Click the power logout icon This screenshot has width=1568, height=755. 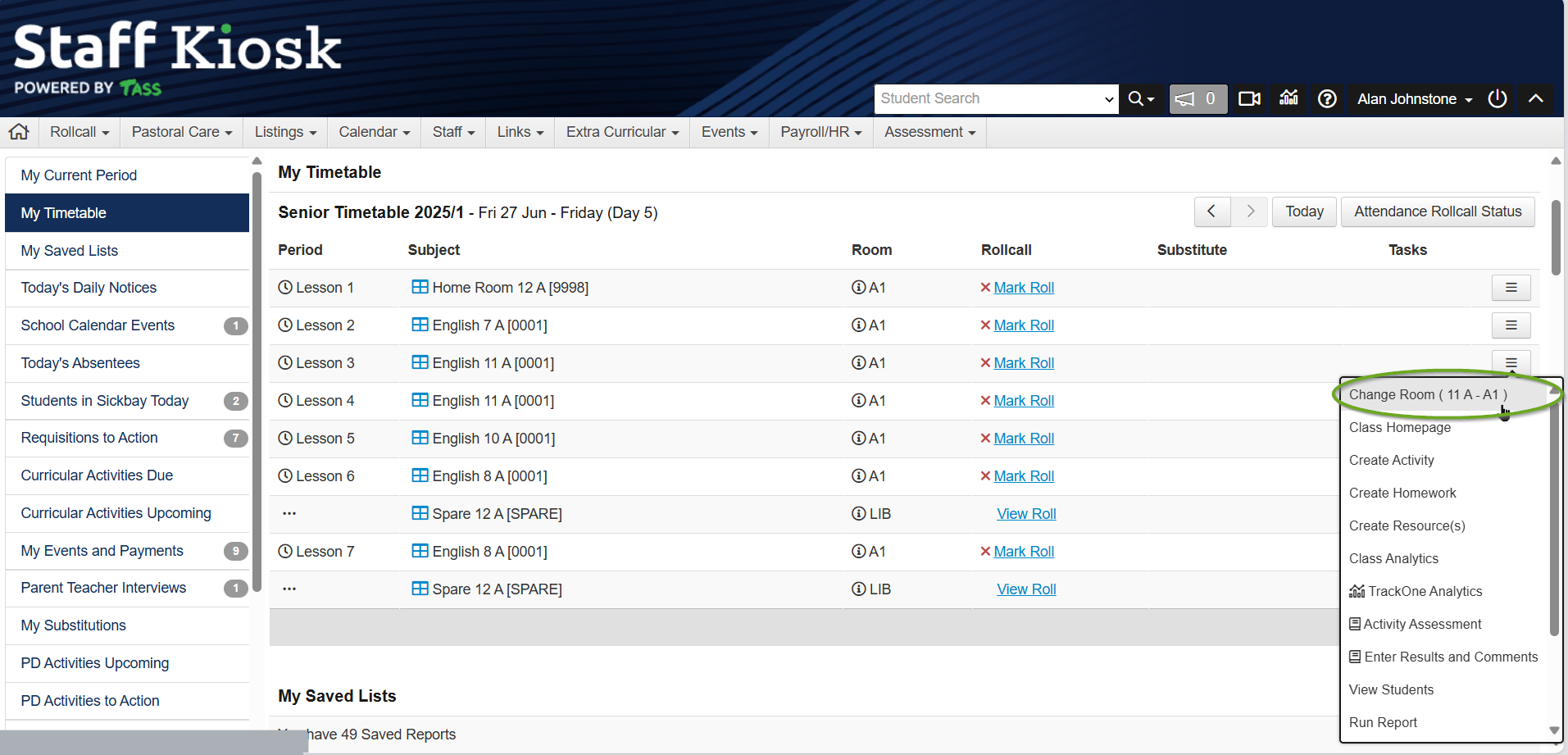(1497, 99)
